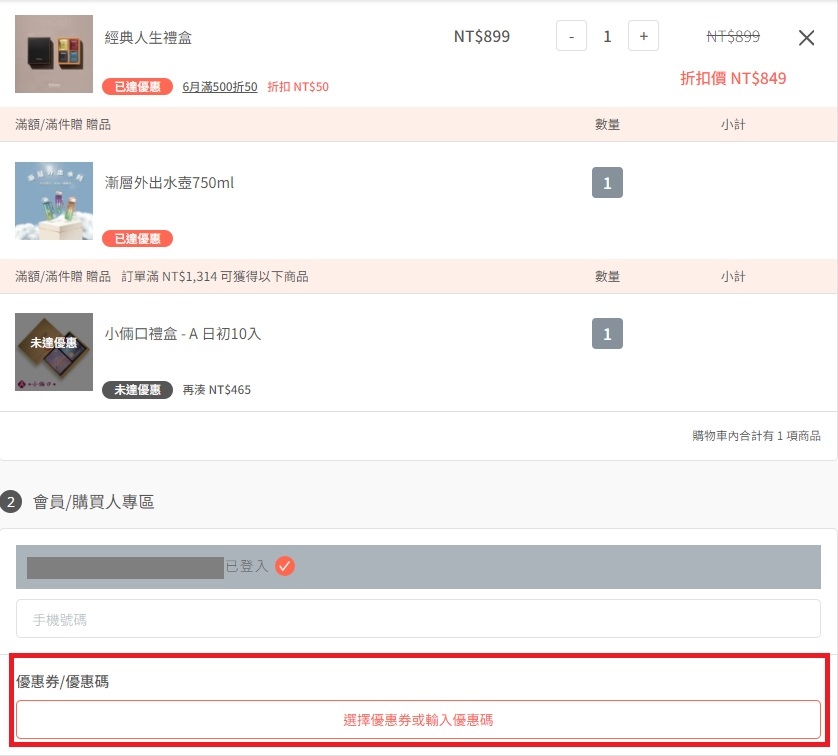Remove 經典人生禮盒 with the X icon

point(806,37)
